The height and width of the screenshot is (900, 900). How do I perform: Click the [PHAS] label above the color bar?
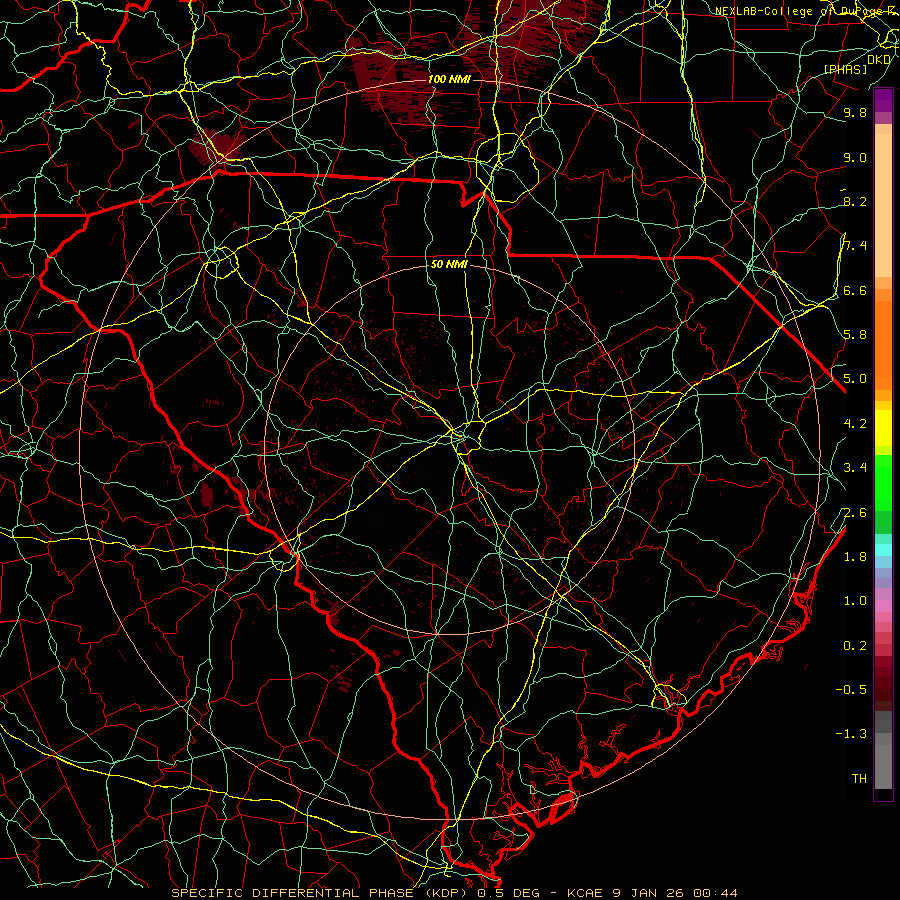tap(845, 69)
